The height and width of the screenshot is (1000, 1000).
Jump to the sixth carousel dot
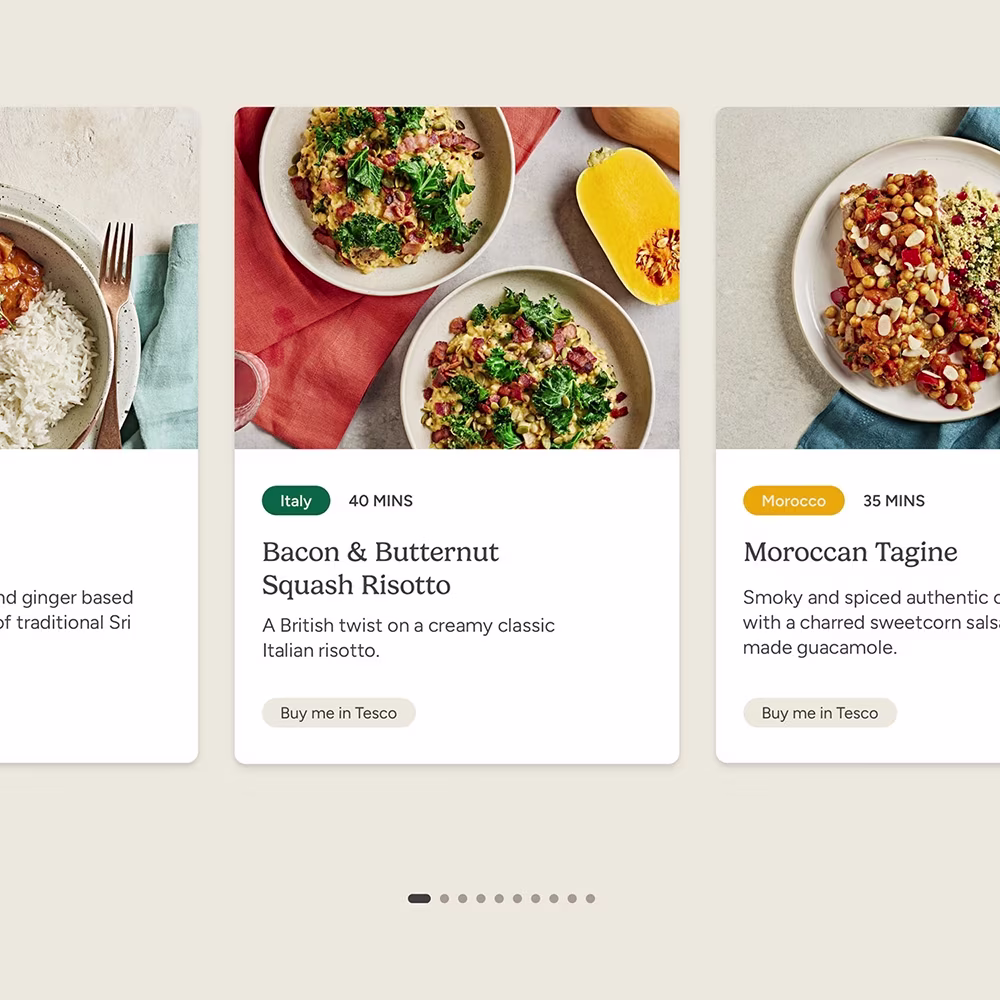click(517, 899)
